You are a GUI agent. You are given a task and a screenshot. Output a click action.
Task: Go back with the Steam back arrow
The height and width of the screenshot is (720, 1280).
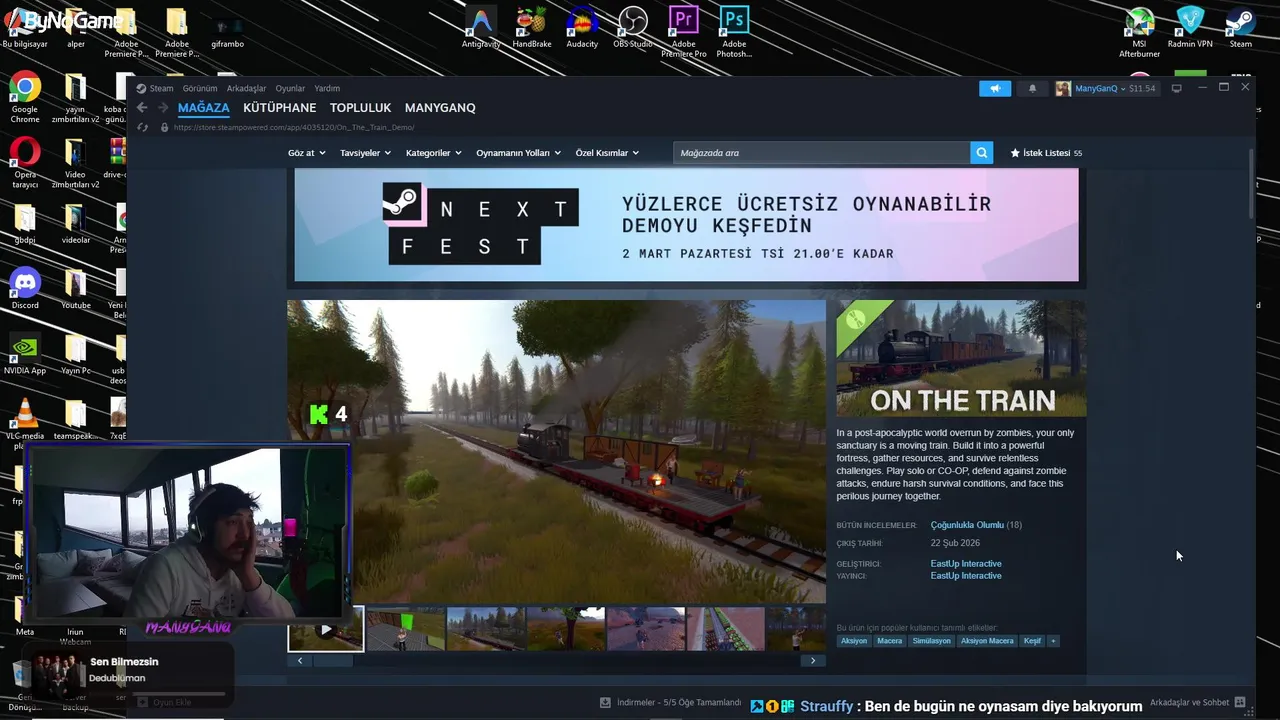coord(142,108)
